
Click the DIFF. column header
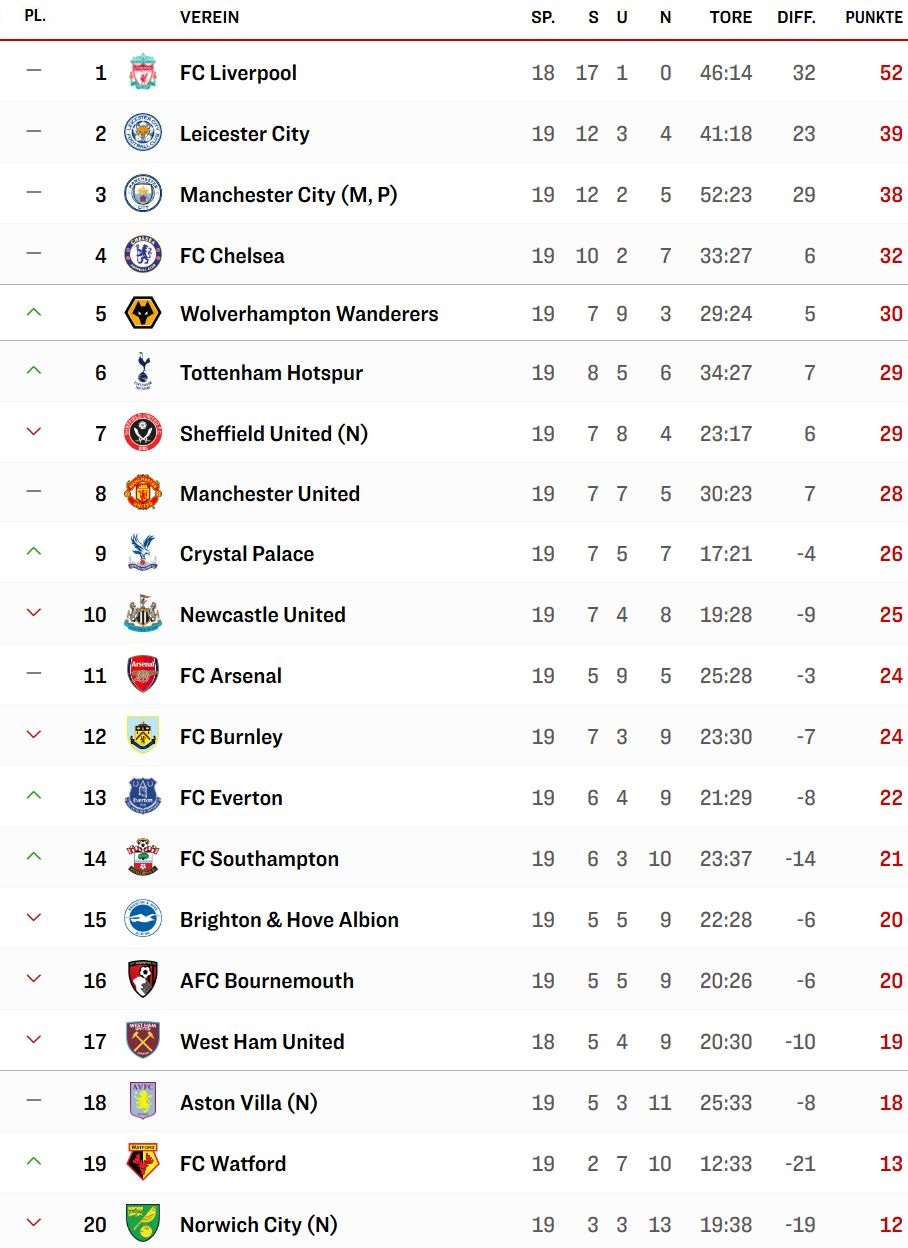[x=797, y=18]
